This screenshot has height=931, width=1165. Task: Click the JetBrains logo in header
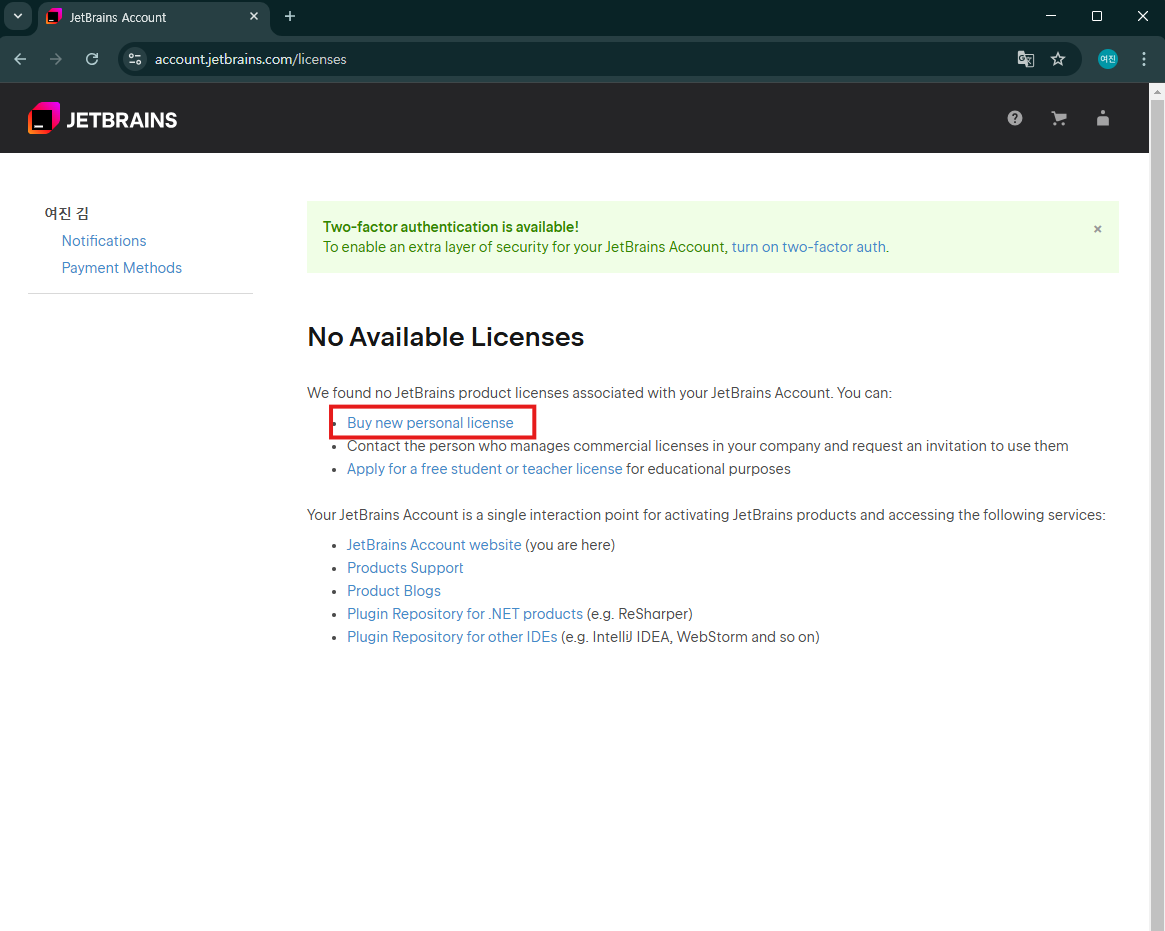click(x=103, y=119)
